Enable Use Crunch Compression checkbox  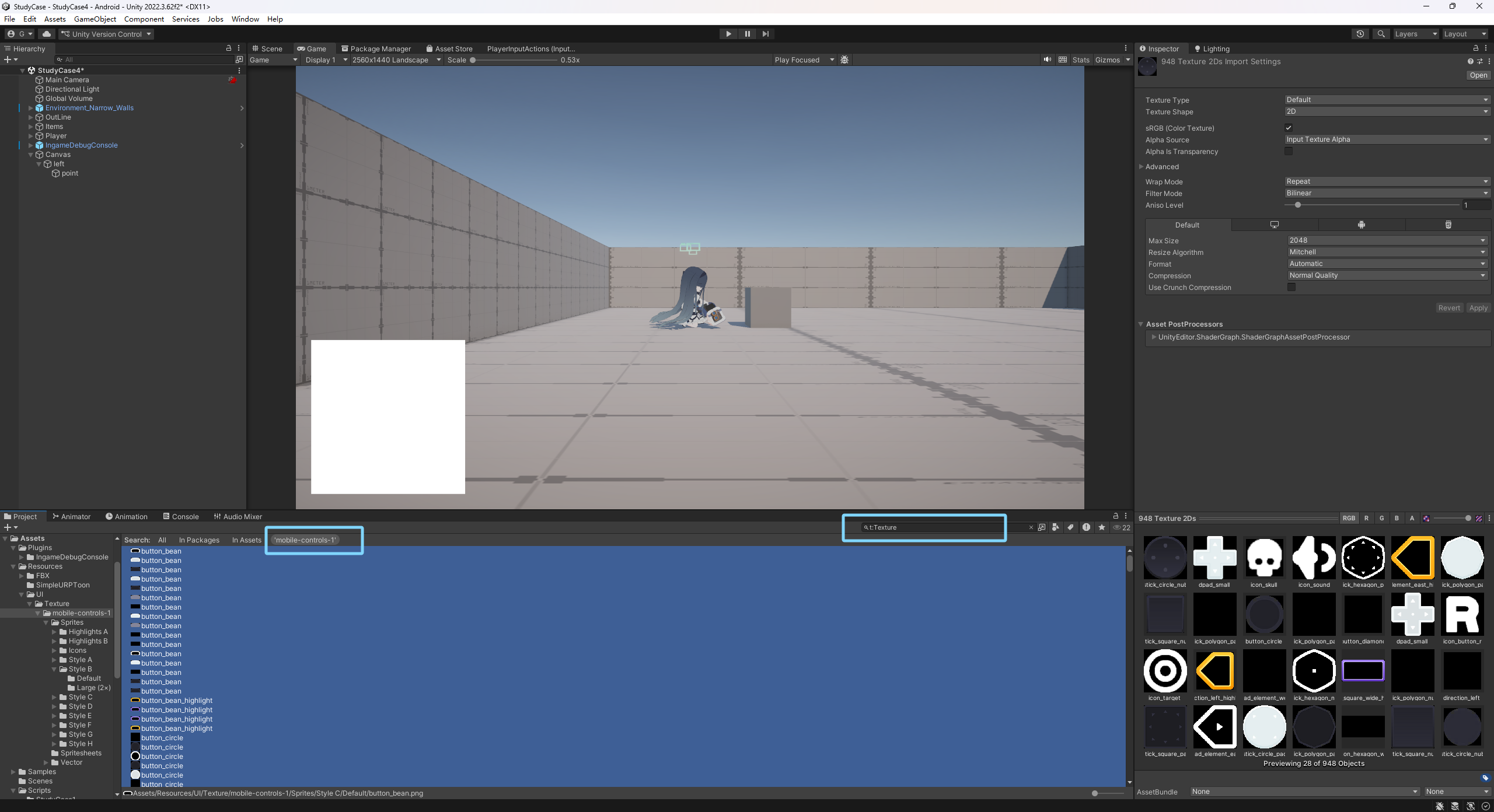[1291, 287]
